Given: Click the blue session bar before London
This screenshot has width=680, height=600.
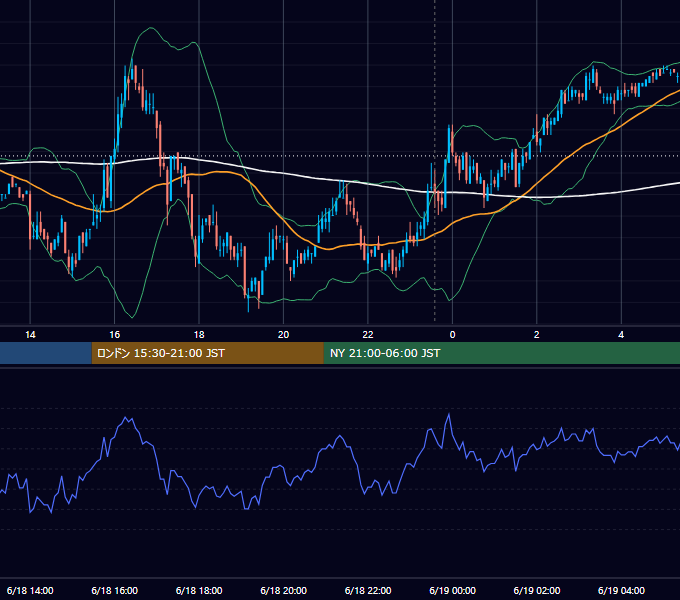Looking at the screenshot, I should coord(46,353).
